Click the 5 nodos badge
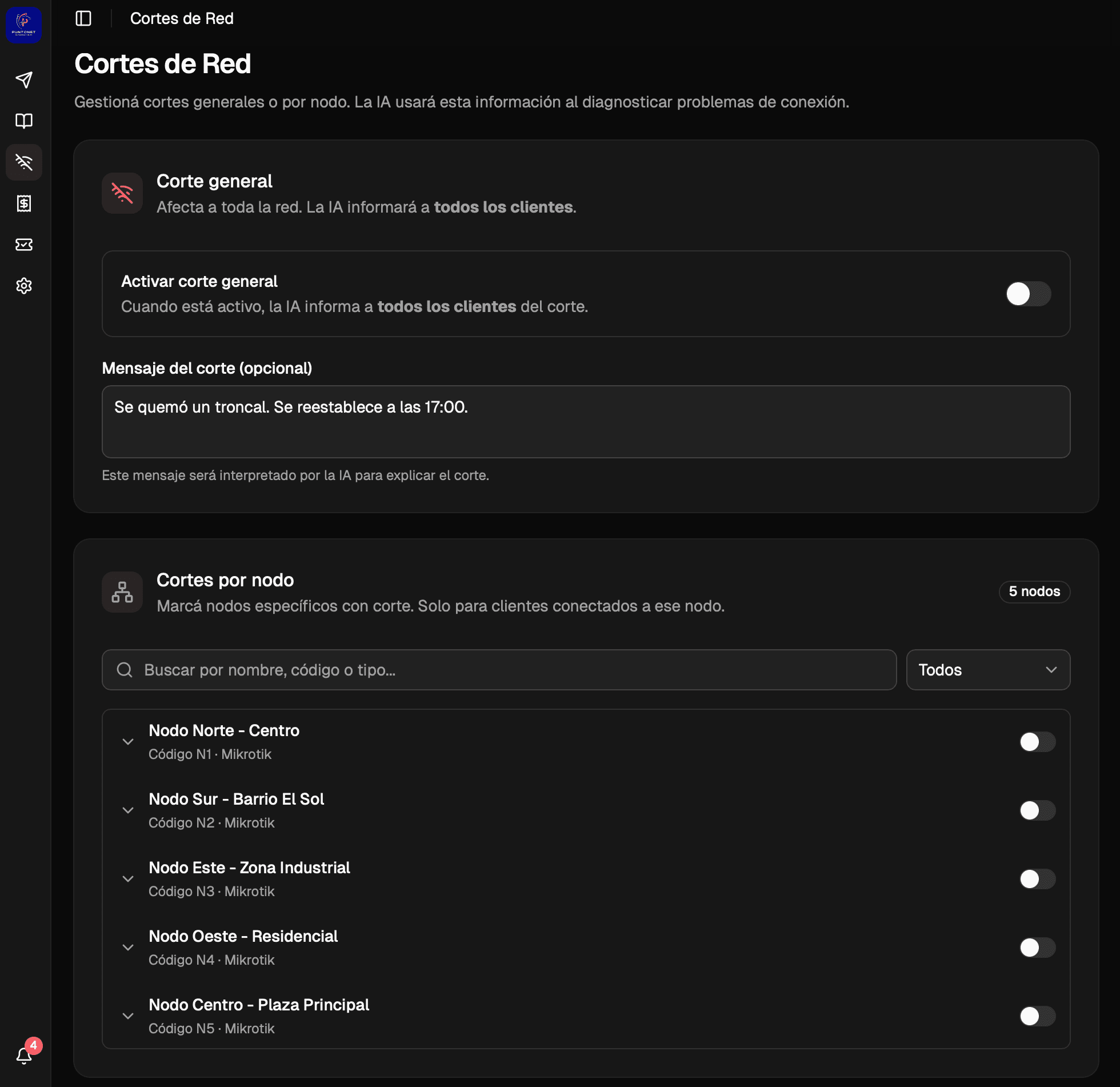Screen dimensions: 1120x1087 coord(1034,592)
